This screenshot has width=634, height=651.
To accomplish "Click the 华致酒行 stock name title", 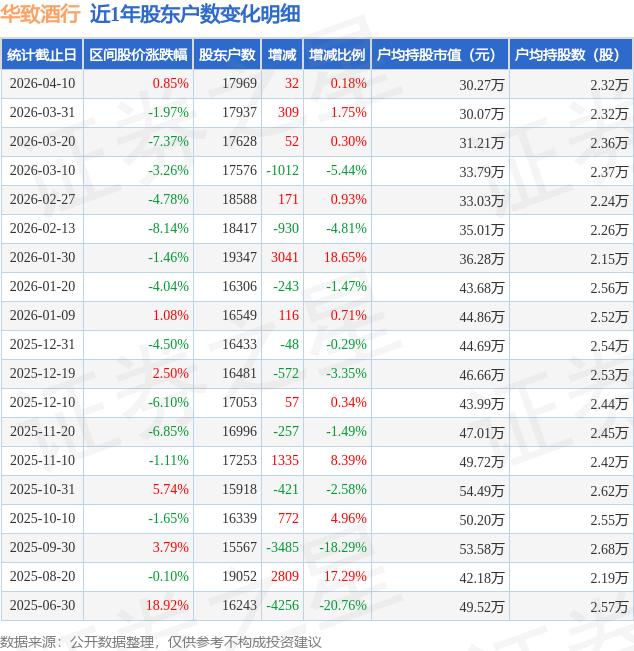I will tap(40, 15).
